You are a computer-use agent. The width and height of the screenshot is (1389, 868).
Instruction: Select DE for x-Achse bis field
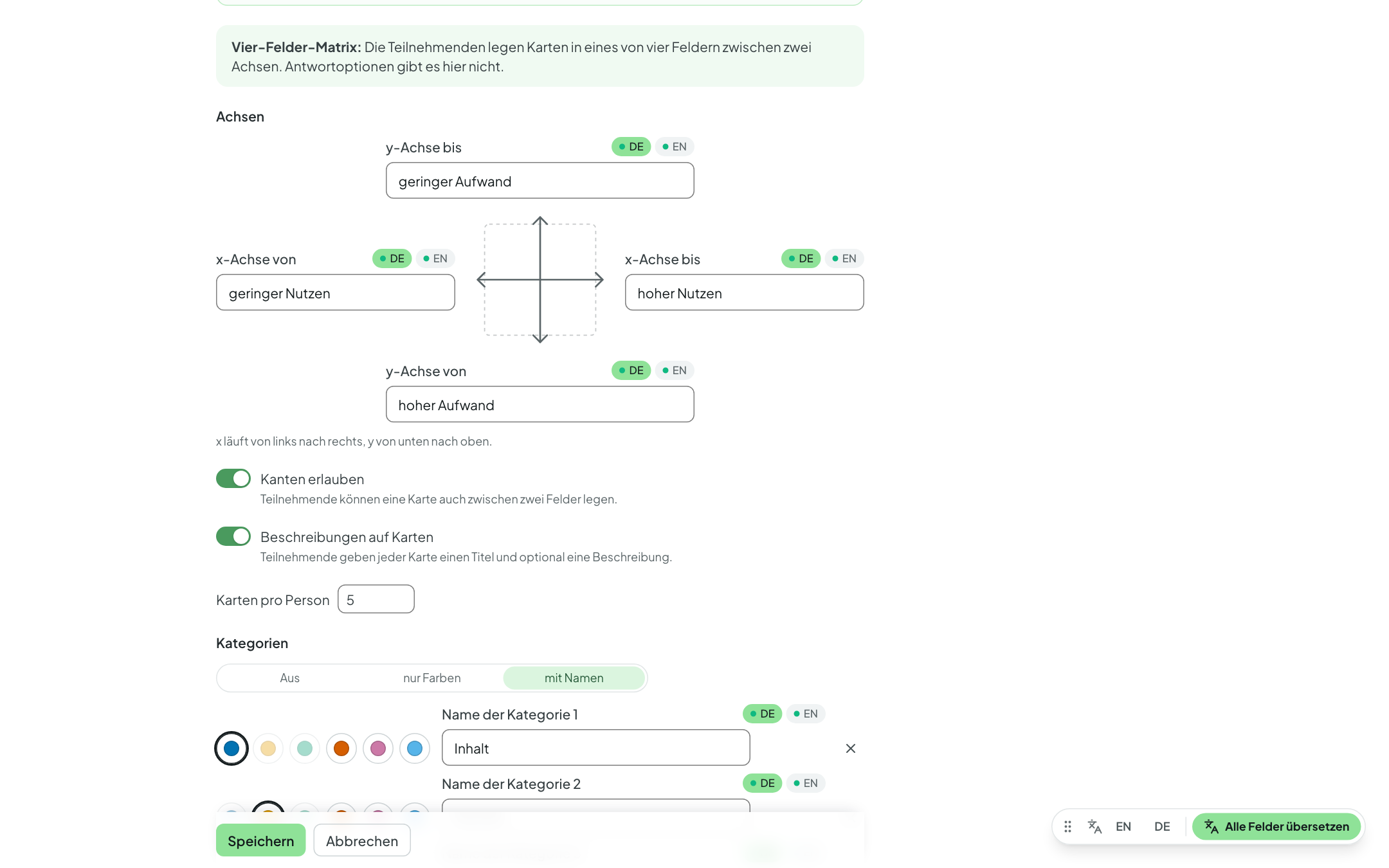[x=801, y=258]
